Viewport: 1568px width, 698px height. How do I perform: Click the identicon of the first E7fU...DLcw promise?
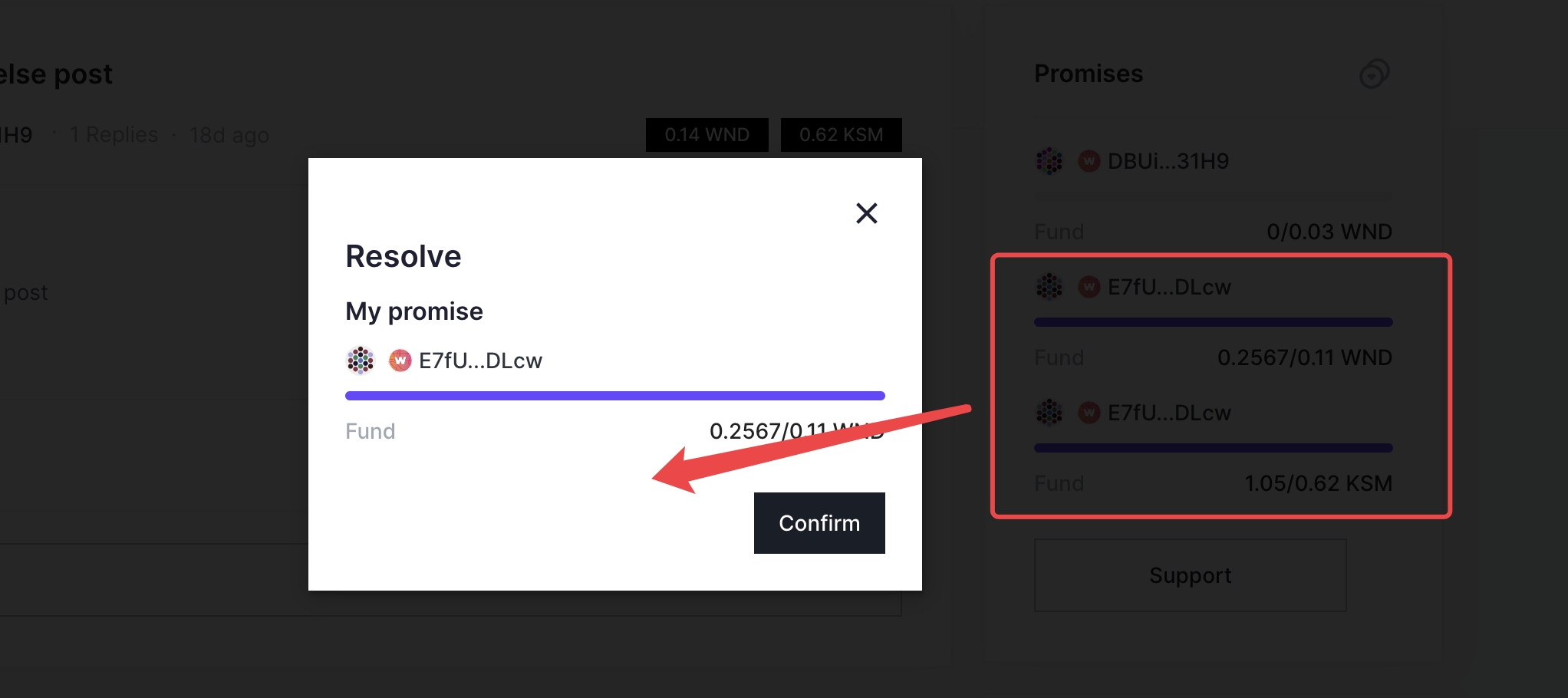1049,287
